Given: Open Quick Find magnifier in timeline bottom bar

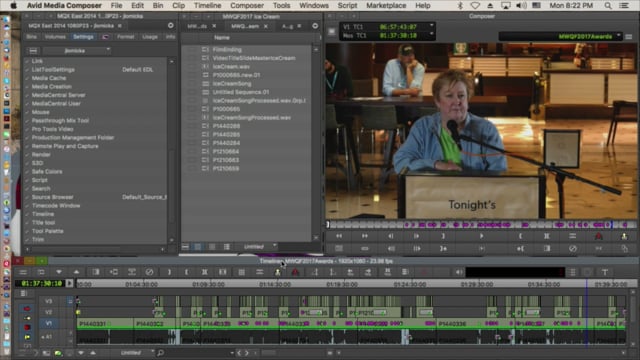Looking at the screenshot, I should click(x=160, y=353).
